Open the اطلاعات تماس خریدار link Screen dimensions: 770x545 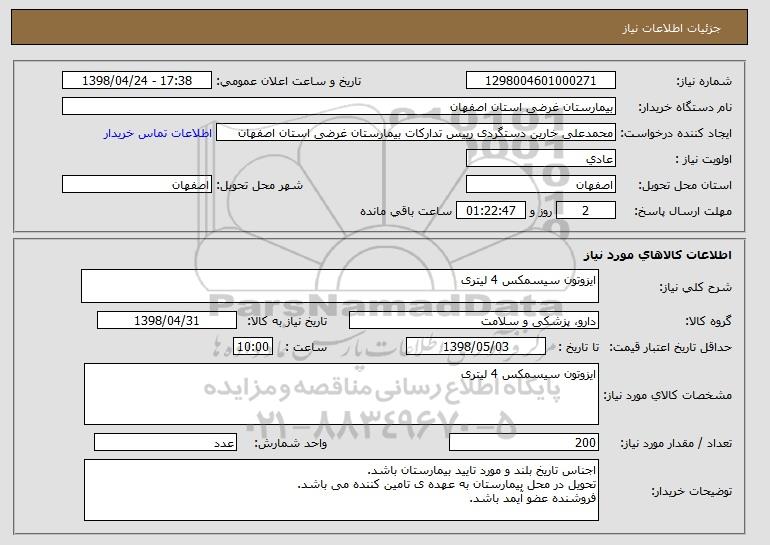pyautogui.click(x=158, y=133)
